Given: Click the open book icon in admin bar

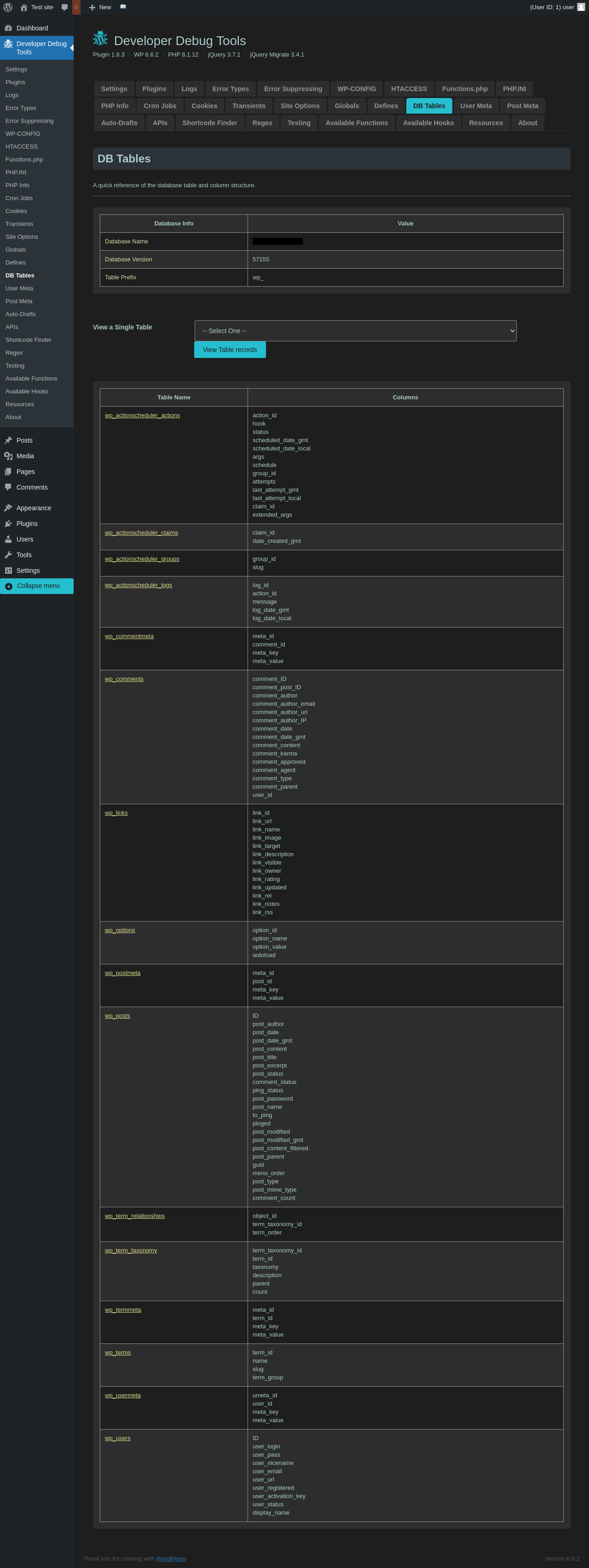Looking at the screenshot, I should (x=123, y=7).
